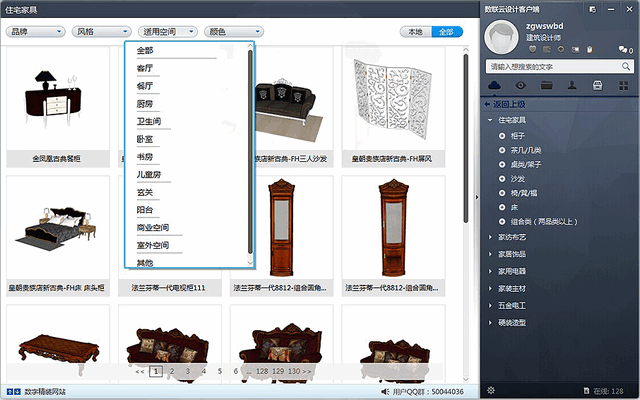Screen dimensions: 640x400
Task: Choose 餐厅 in the space list
Action: pos(145,86)
